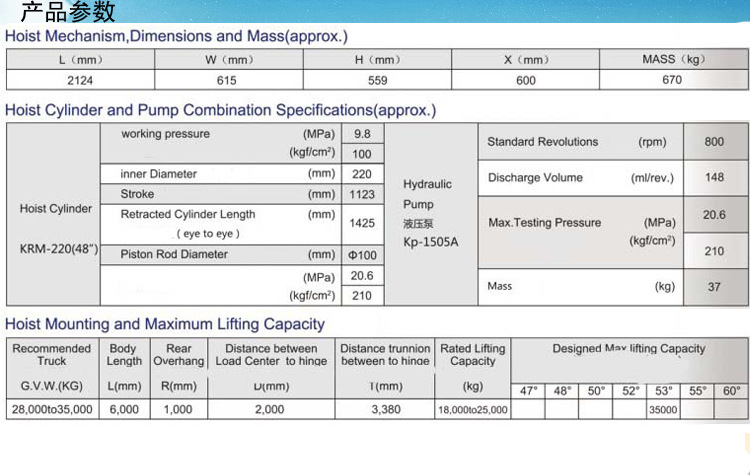Click the "Standard Revolutions" label
Image resolution: width=750 pixels, height=475 pixels.
click(543, 142)
